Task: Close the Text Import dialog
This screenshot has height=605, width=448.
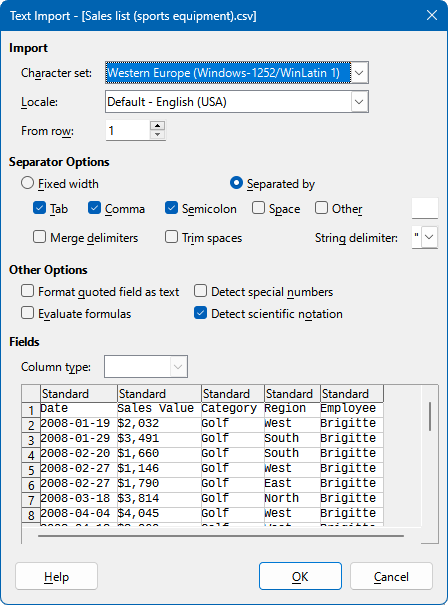Action: 432,15
